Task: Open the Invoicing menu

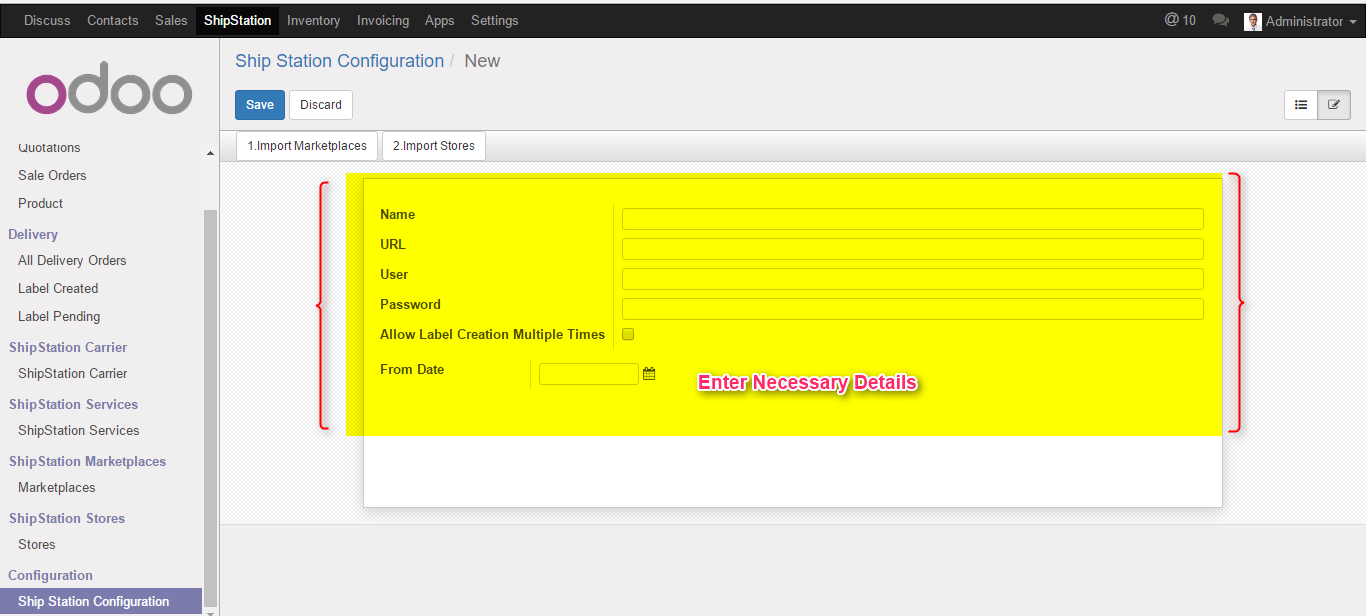Action: pyautogui.click(x=383, y=20)
